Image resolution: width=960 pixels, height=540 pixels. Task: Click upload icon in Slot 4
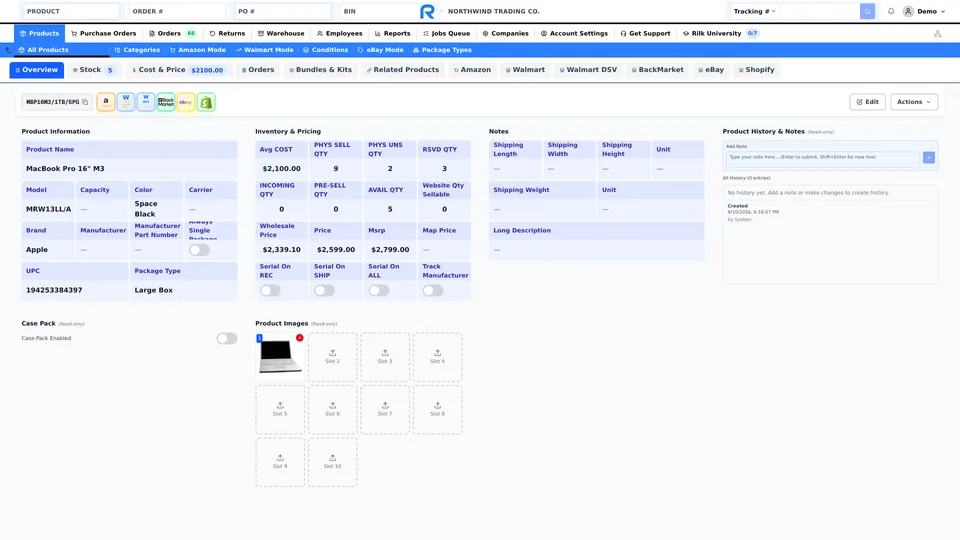click(438, 353)
